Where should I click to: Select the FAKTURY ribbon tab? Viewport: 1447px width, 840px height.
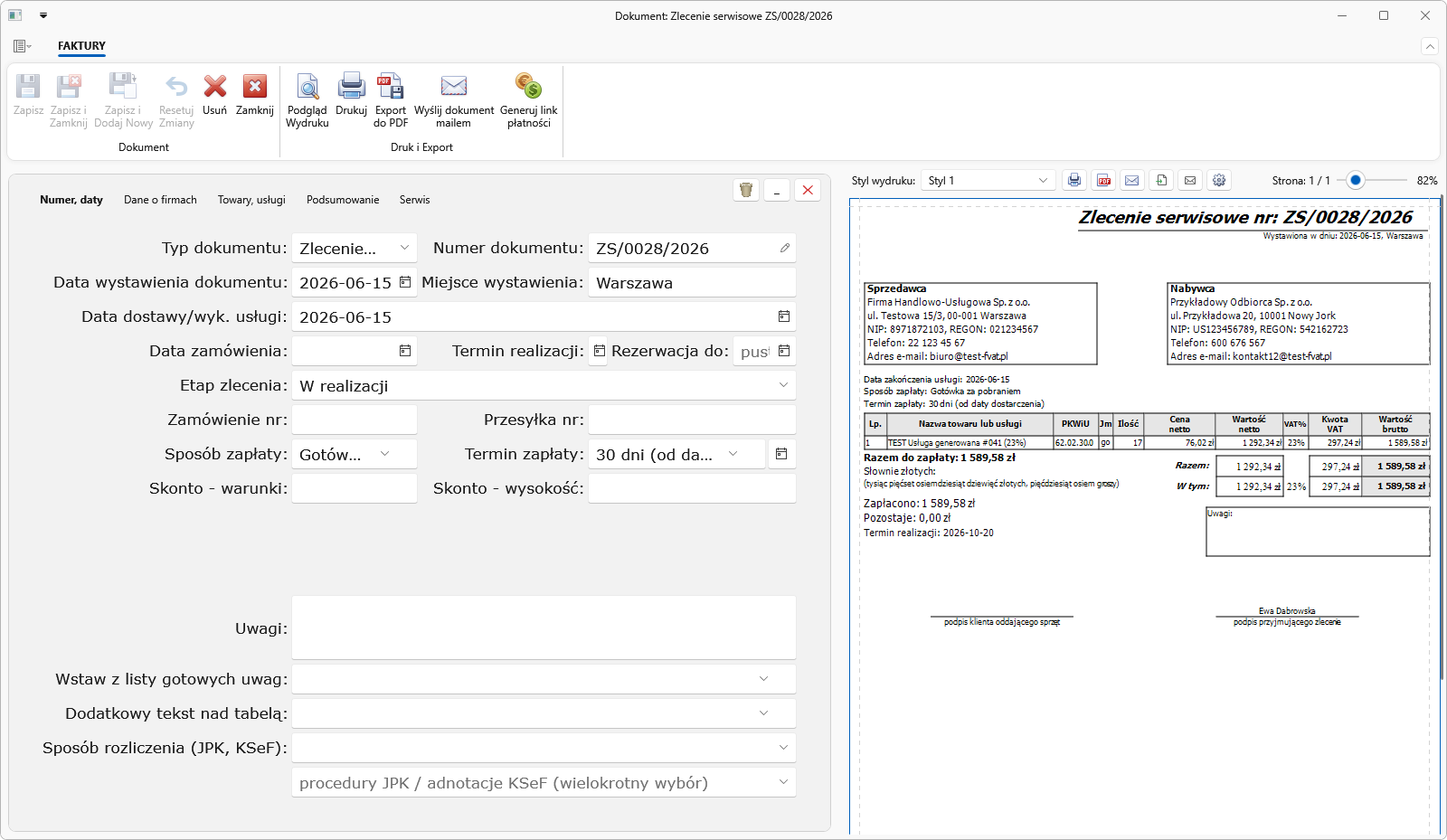(81, 46)
